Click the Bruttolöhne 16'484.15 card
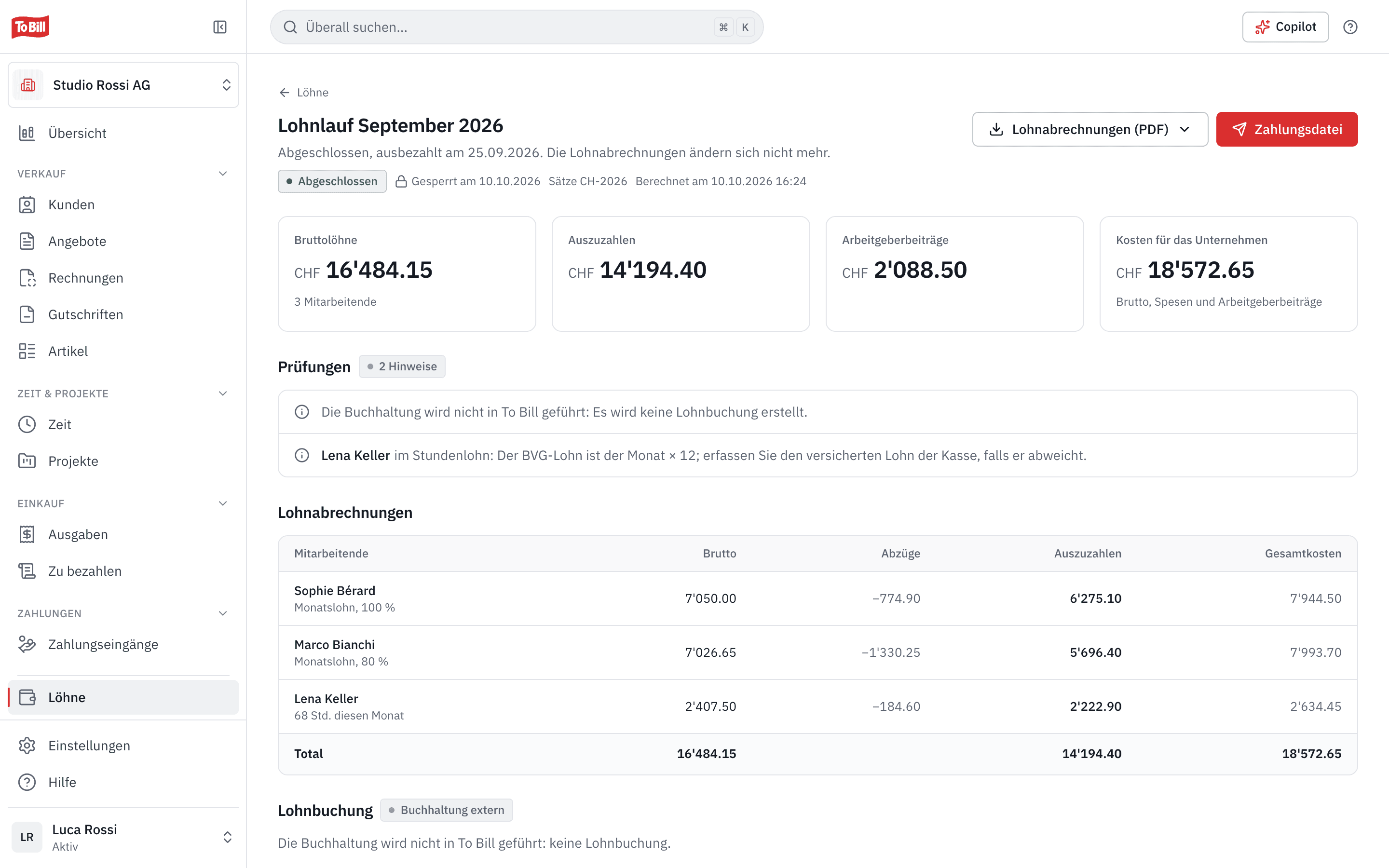 [407, 274]
